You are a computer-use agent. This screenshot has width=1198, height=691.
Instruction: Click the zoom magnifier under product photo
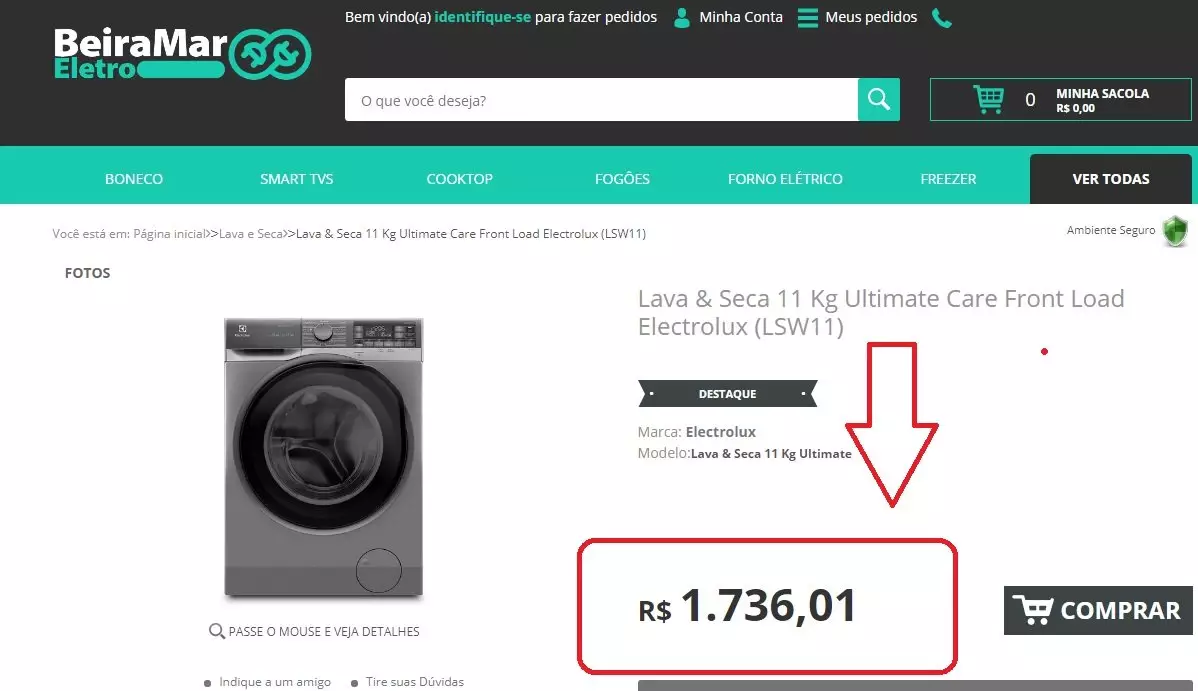click(216, 631)
